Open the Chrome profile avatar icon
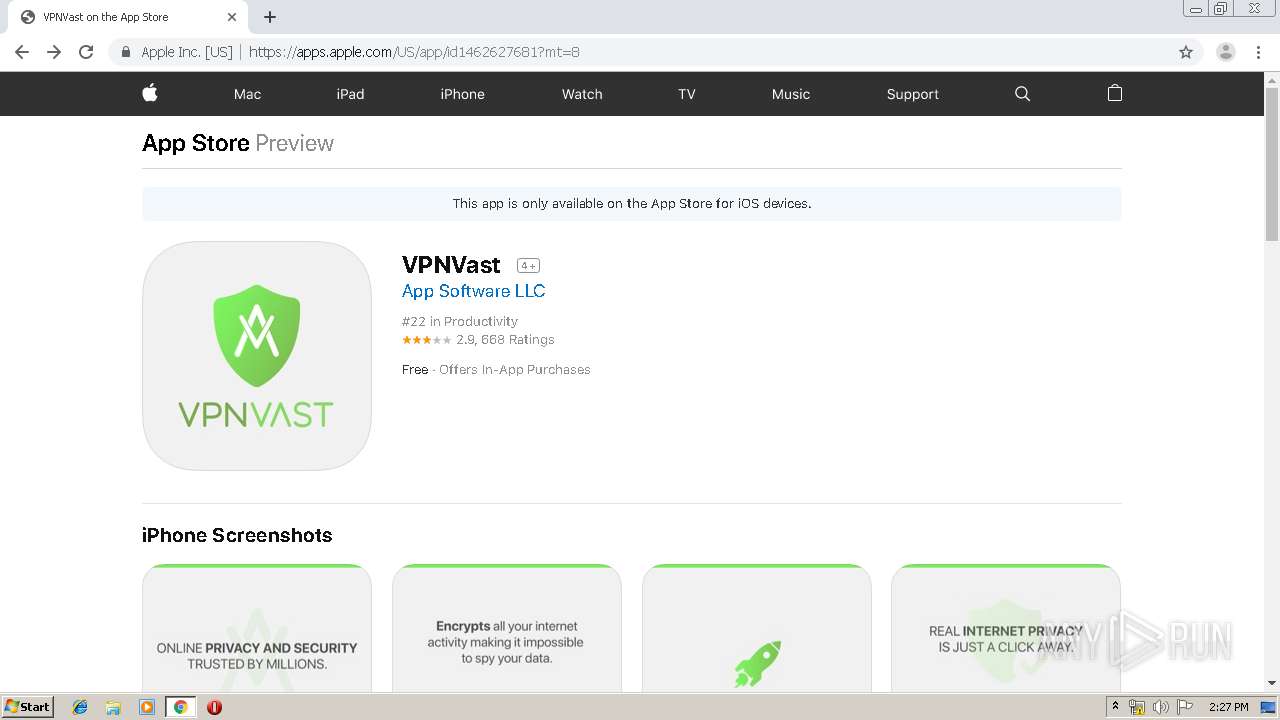This screenshot has width=1280, height=720. (x=1226, y=52)
